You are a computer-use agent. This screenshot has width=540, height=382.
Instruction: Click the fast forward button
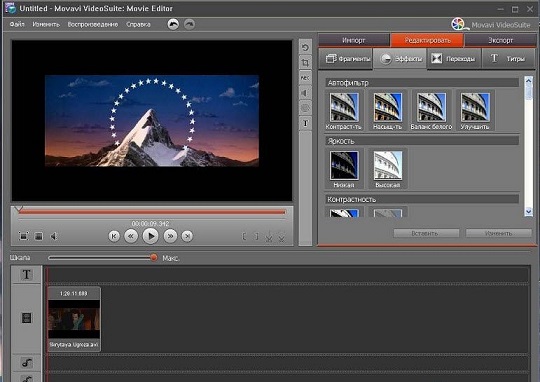[170, 236]
